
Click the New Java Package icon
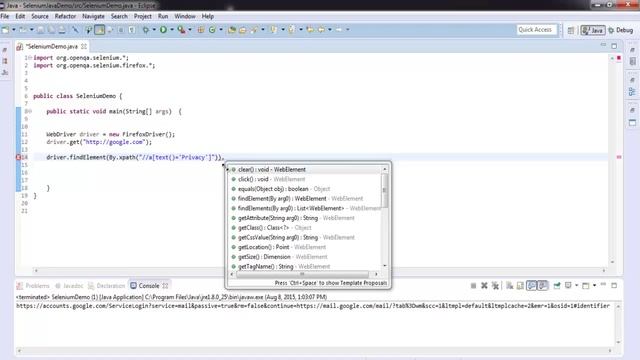pos(201,30)
